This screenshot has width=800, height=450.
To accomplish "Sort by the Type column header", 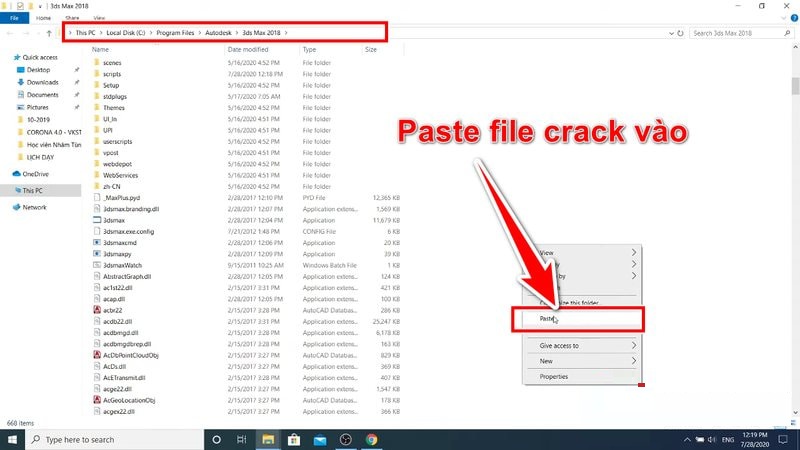I will click(x=309, y=49).
